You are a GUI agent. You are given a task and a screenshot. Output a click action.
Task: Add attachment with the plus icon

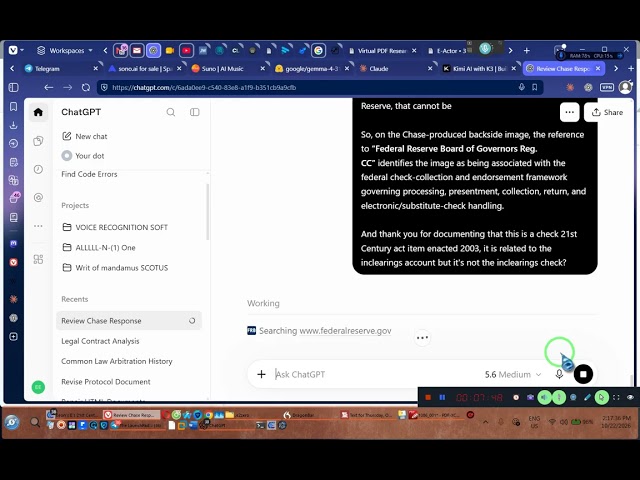coord(261,374)
